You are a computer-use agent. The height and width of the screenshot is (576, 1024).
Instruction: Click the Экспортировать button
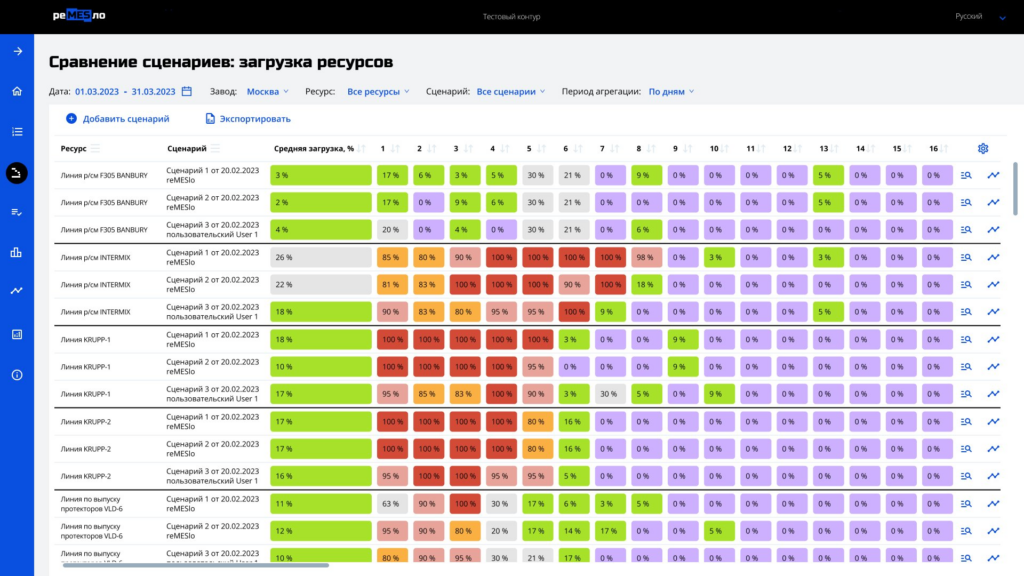(x=247, y=119)
